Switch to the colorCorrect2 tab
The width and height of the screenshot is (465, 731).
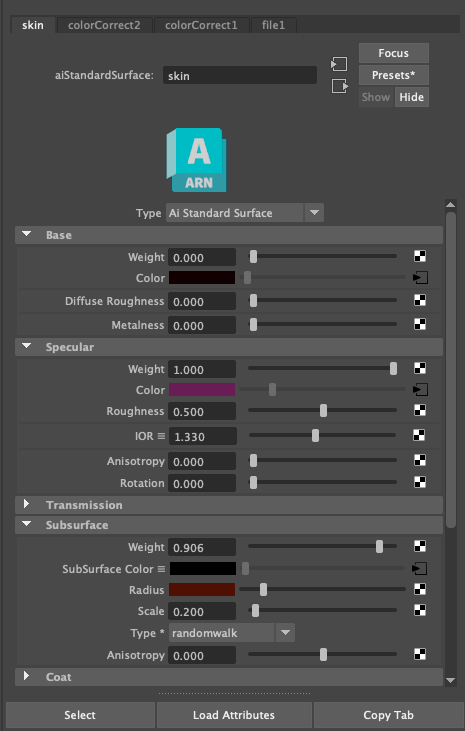104,25
